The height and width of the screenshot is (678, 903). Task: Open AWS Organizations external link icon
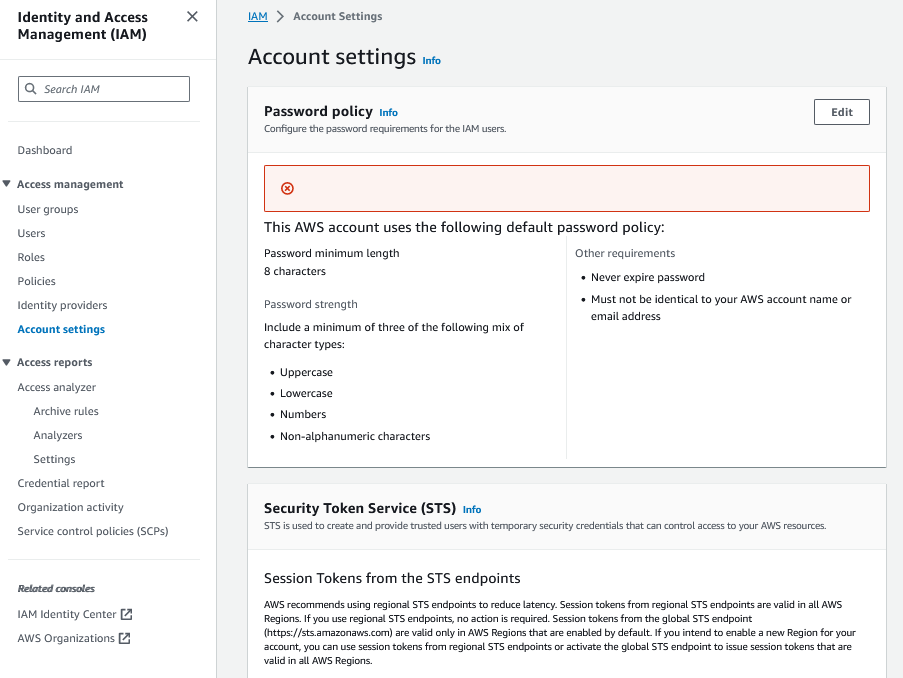[x=125, y=638]
